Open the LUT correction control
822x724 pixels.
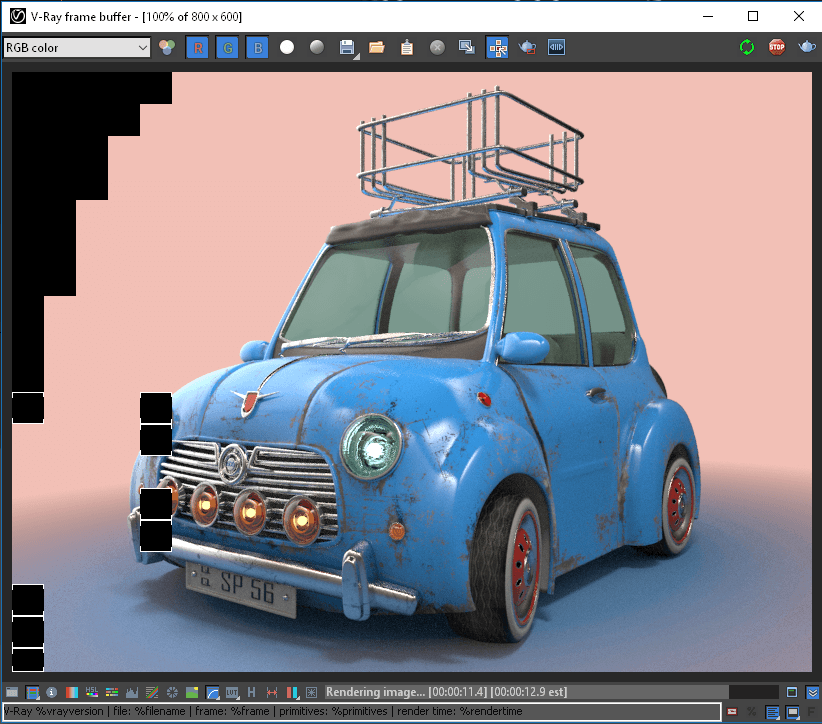coord(233,691)
